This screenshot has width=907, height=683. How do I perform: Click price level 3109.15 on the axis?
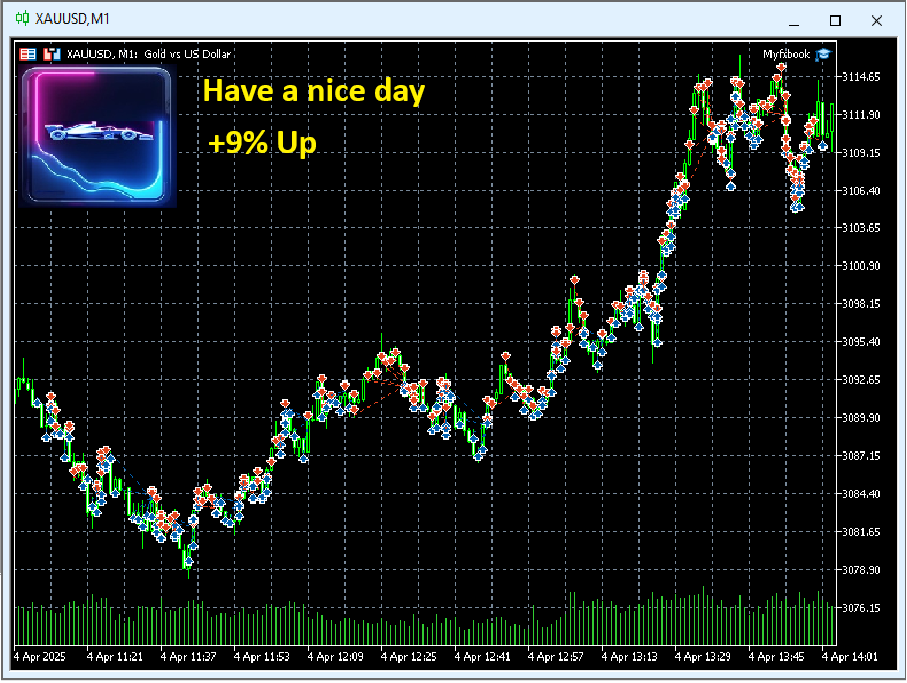click(x=861, y=153)
